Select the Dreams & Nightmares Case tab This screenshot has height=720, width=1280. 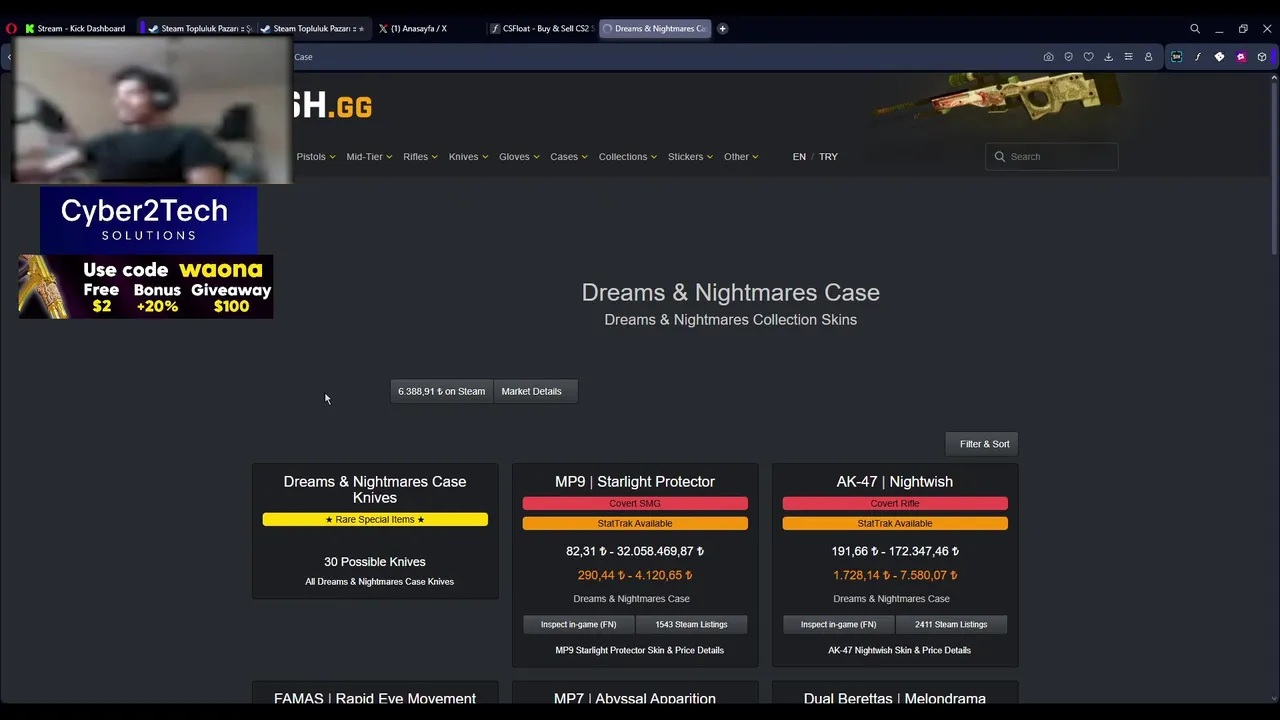pos(655,29)
